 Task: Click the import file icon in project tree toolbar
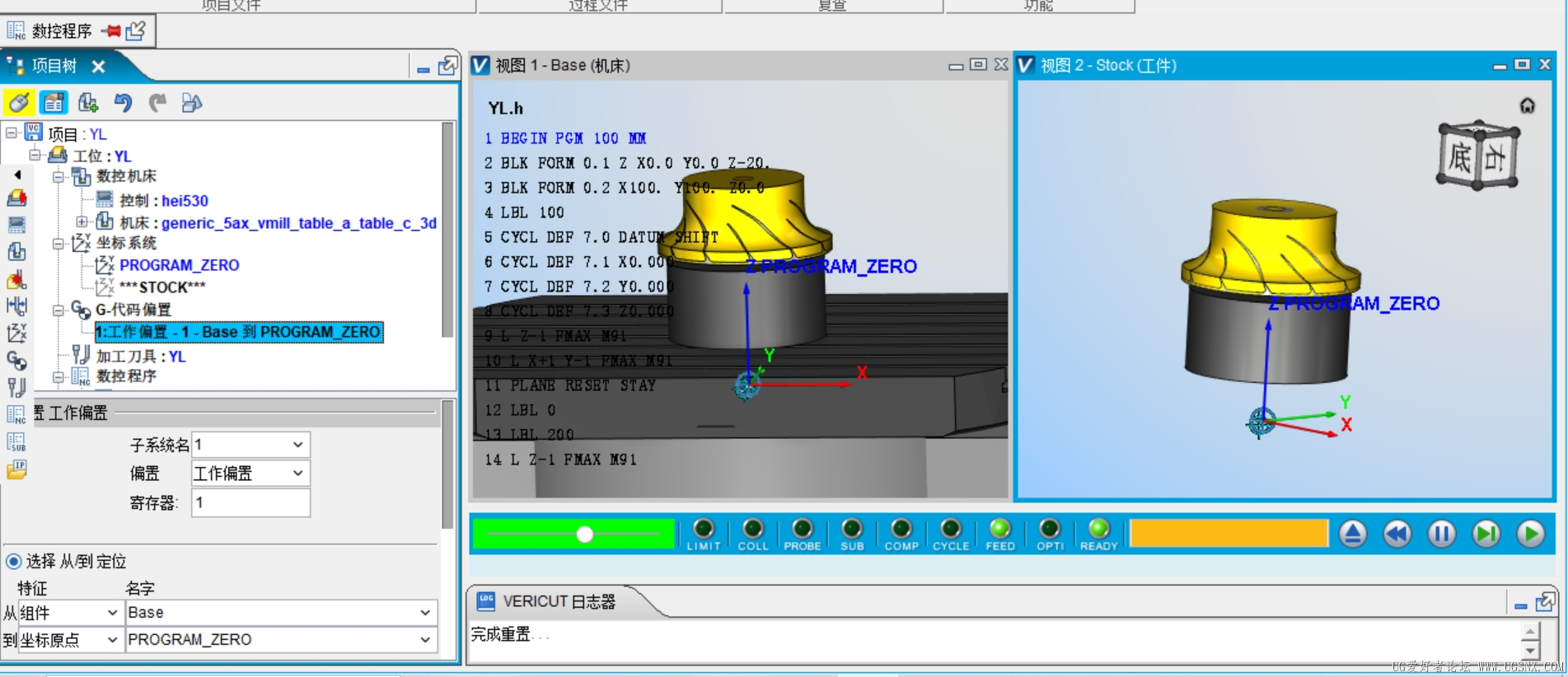click(88, 102)
